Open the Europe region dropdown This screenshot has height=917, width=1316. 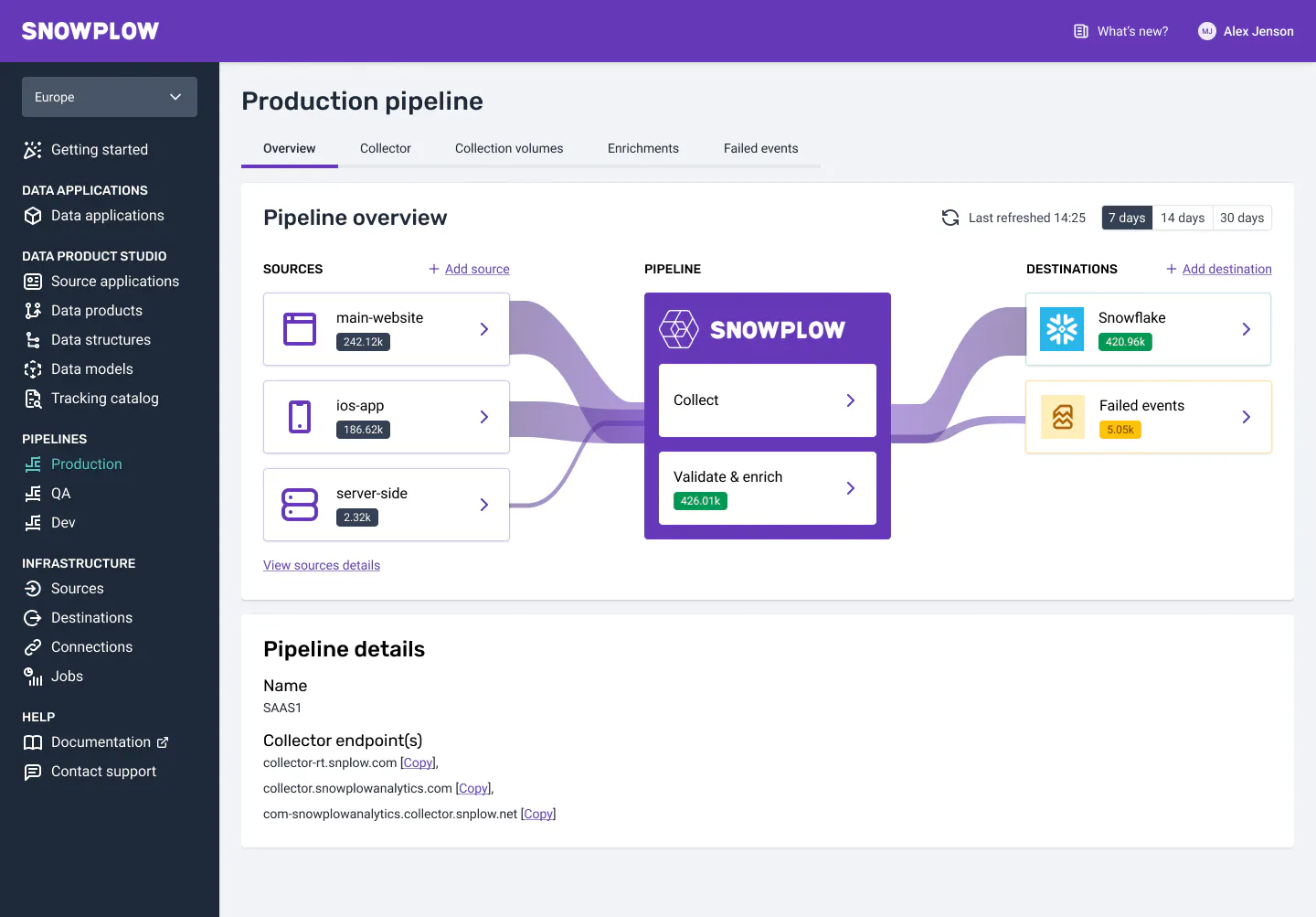110,97
